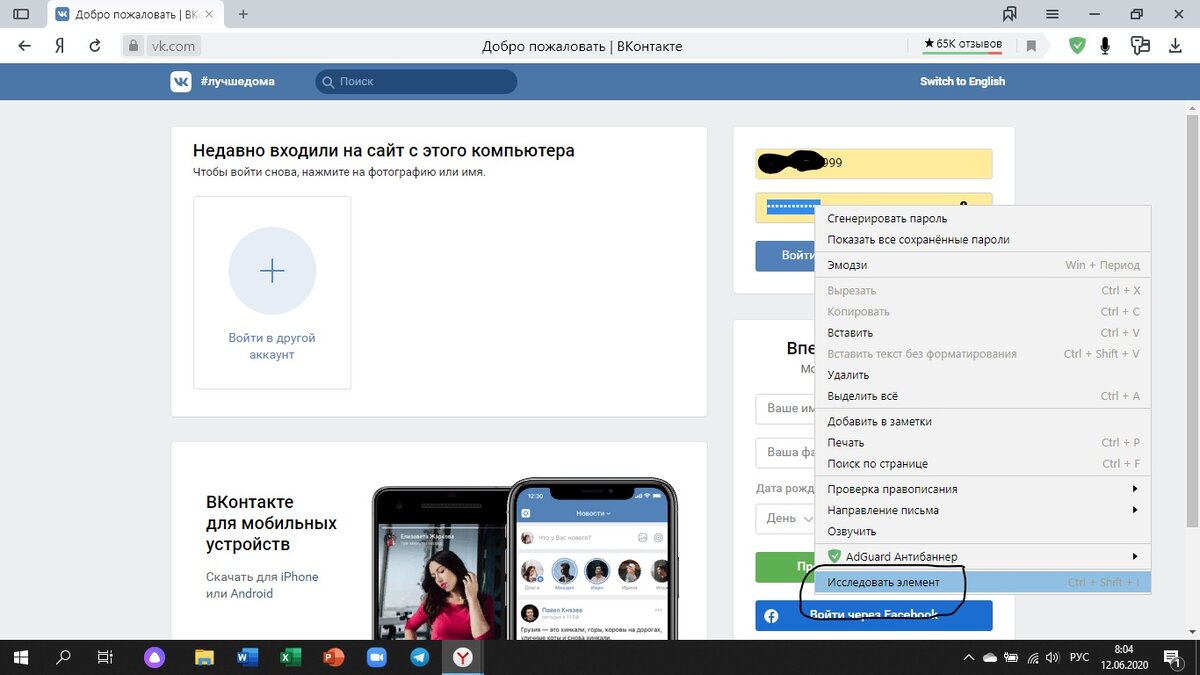This screenshot has height=675, width=1200.
Task: Open the bookmarks collections icon in title bar
Action: click(x=1010, y=14)
